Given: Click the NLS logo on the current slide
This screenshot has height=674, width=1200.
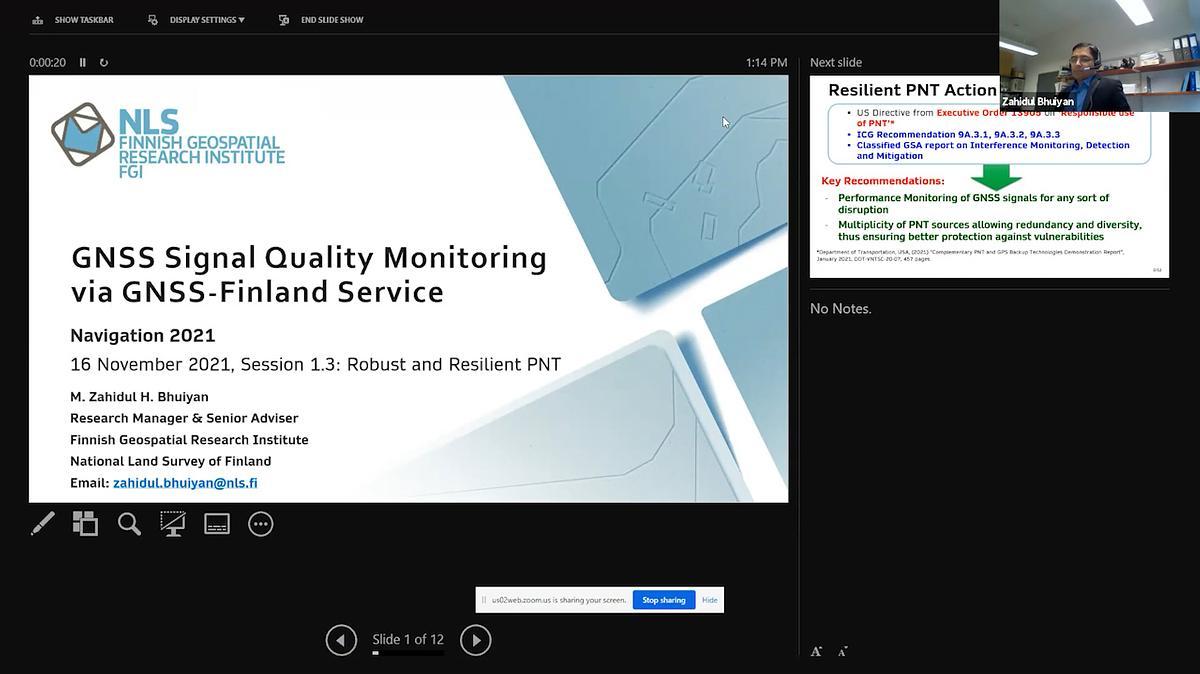Looking at the screenshot, I should click(168, 141).
